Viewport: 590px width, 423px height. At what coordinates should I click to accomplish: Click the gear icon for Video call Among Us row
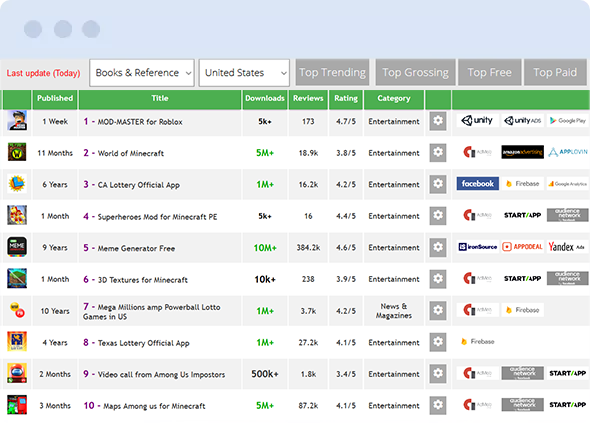tap(438, 374)
